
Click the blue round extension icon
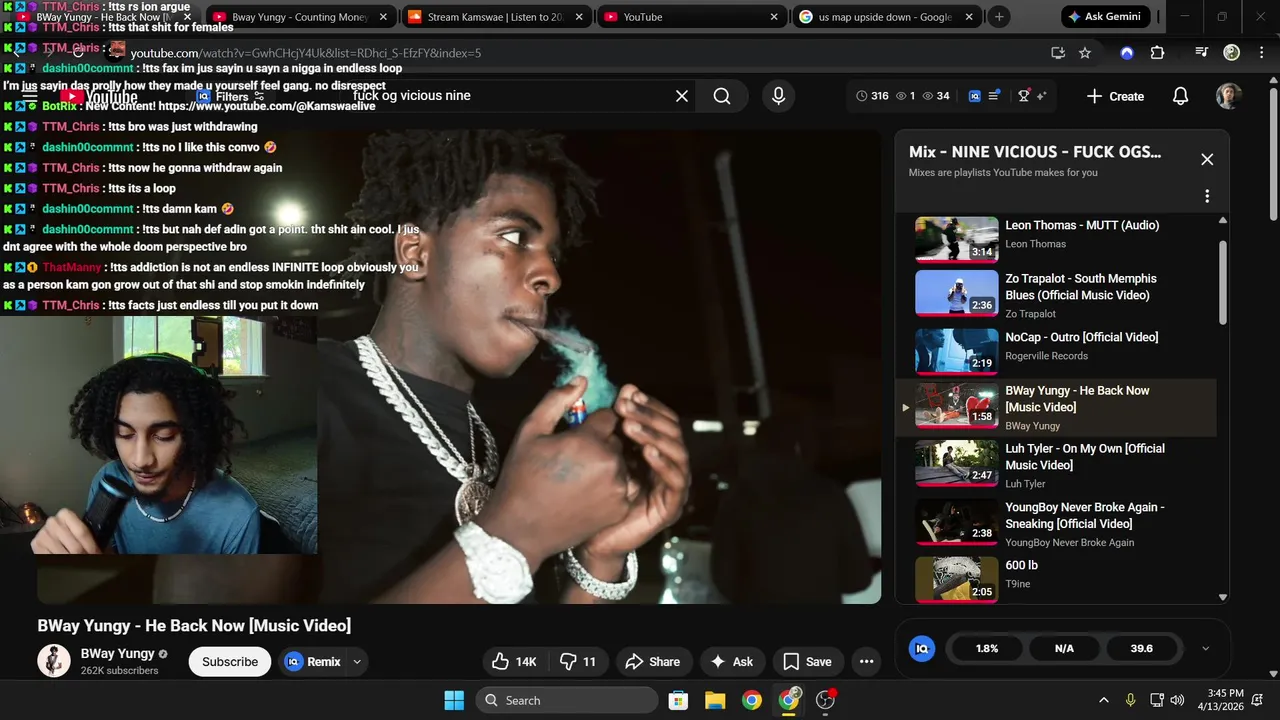(1127, 53)
